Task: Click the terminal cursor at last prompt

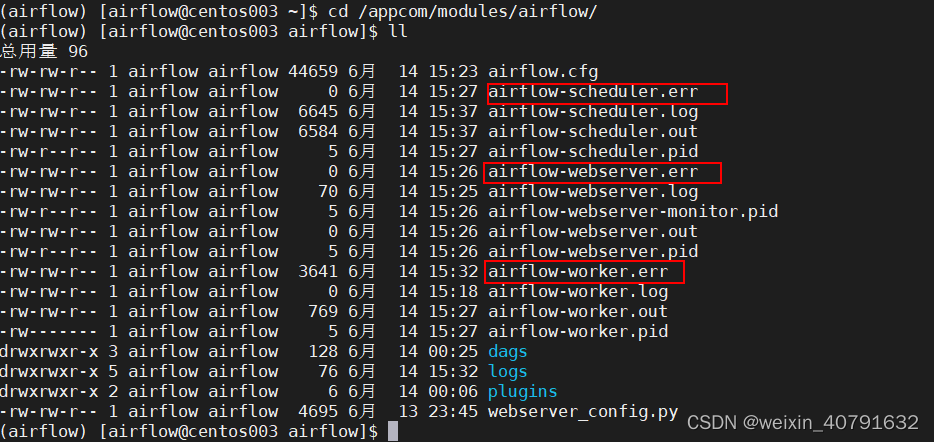Action: click(393, 431)
